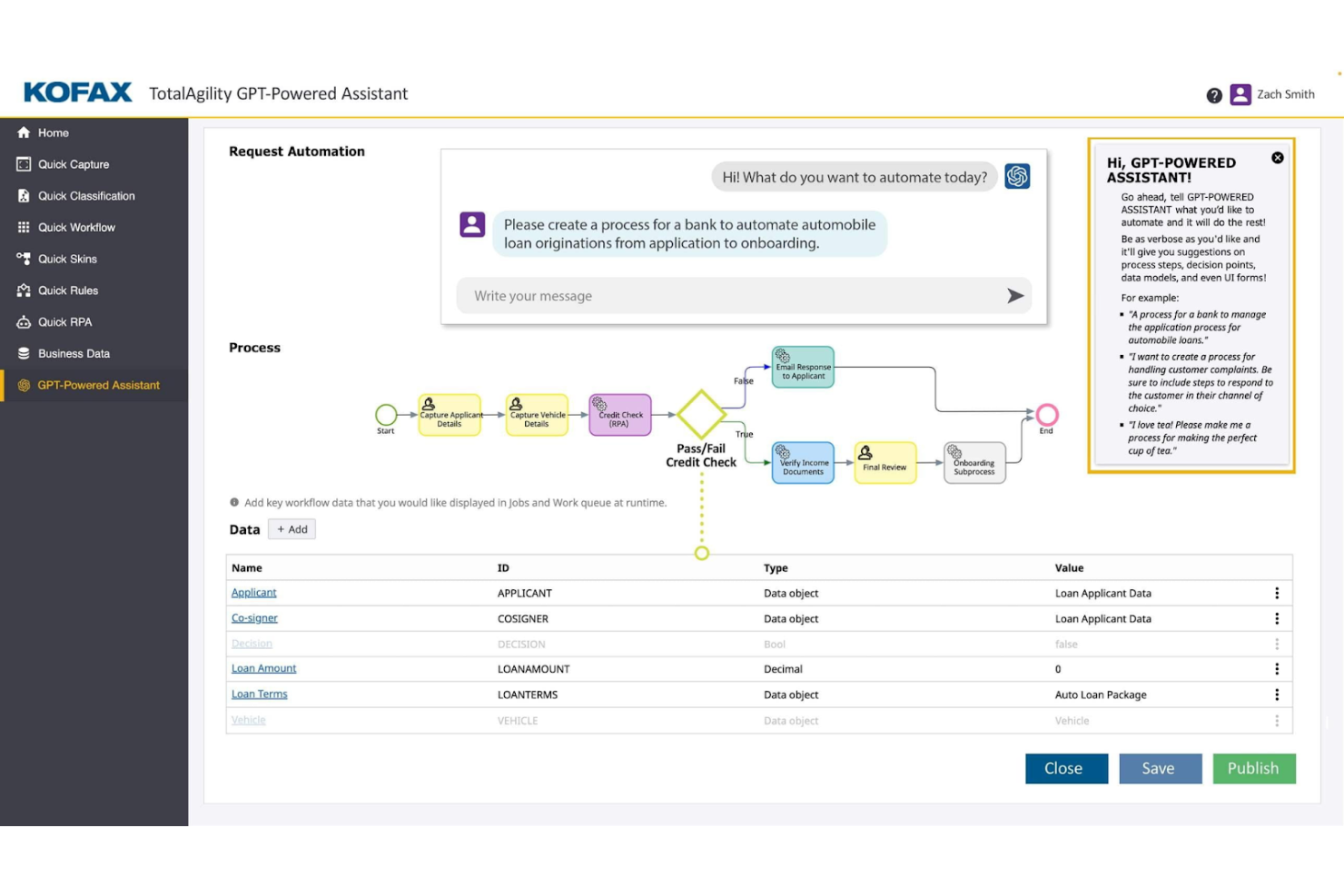Open the Loan Amount data link
Screen dimensions: 1344x896
[263, 668]
